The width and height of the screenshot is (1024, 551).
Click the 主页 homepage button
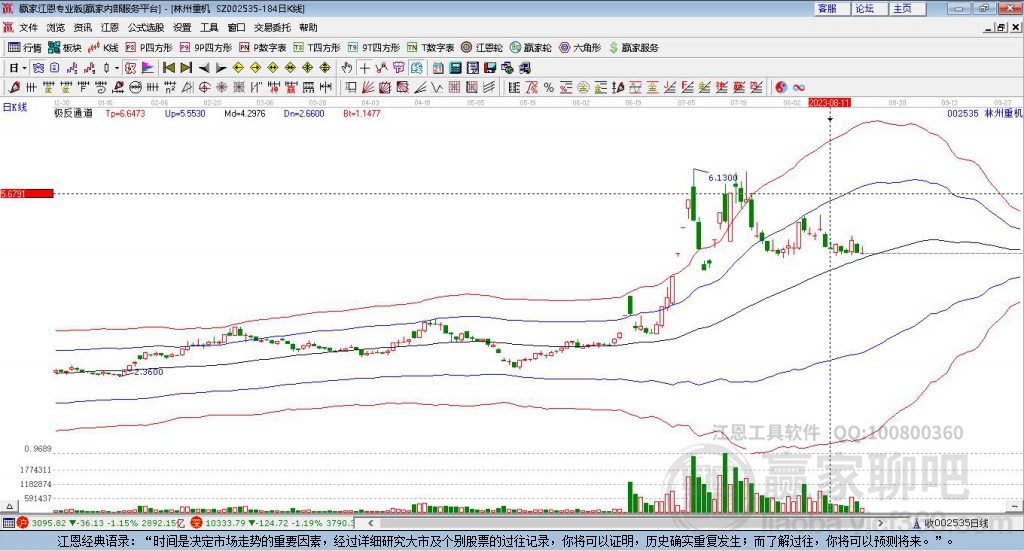click(907, 8)
